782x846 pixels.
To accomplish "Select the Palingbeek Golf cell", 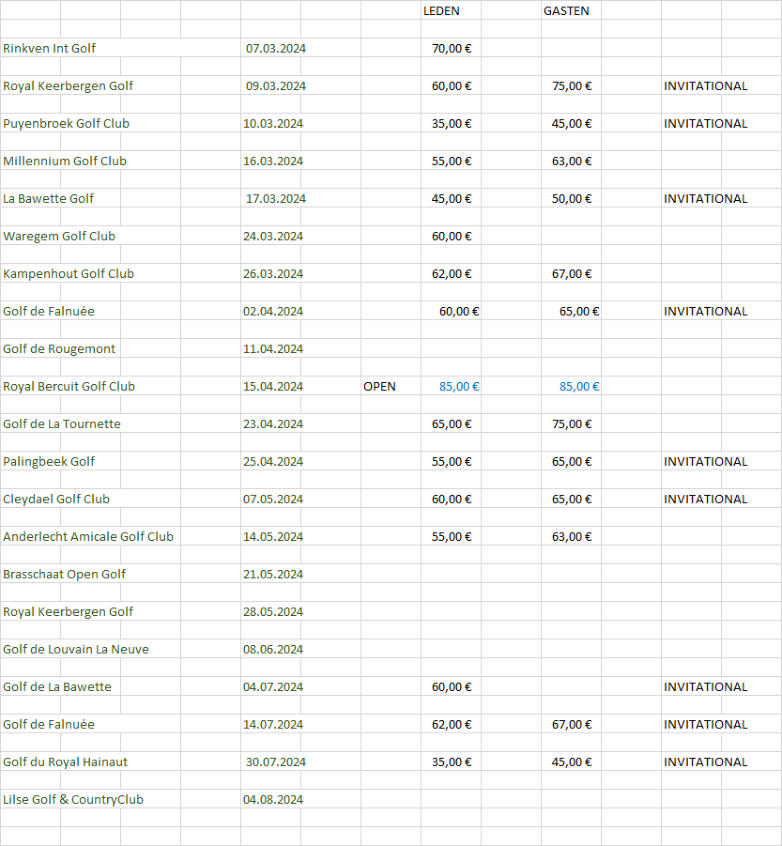I will tap(49, 462).
